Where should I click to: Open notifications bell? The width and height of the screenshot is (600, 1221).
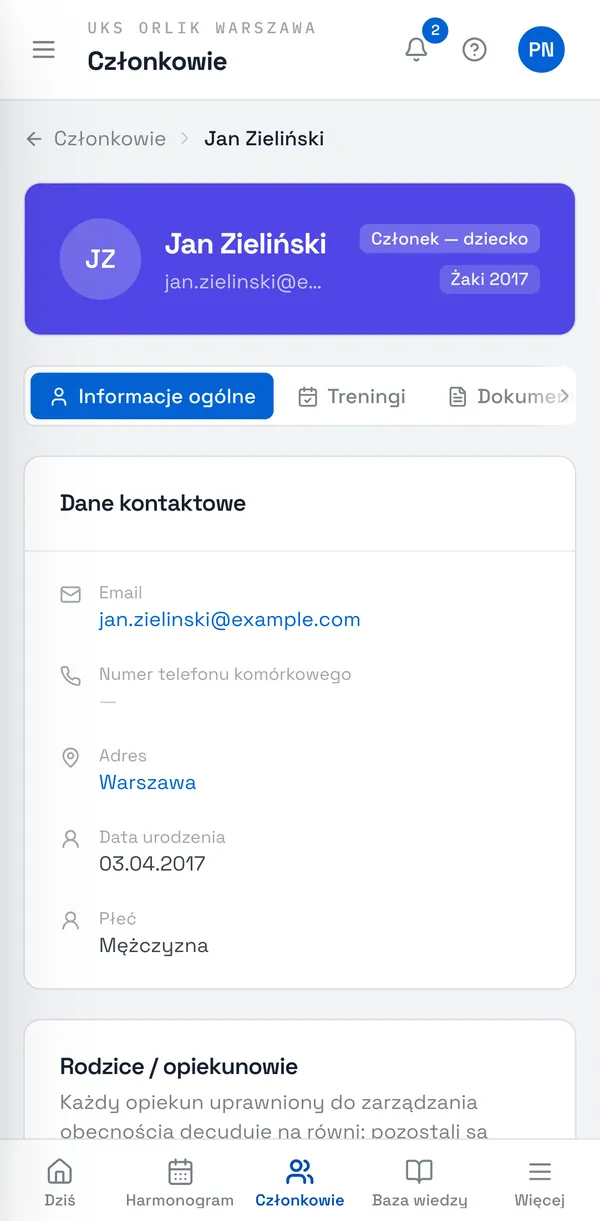tap(417, 49)
